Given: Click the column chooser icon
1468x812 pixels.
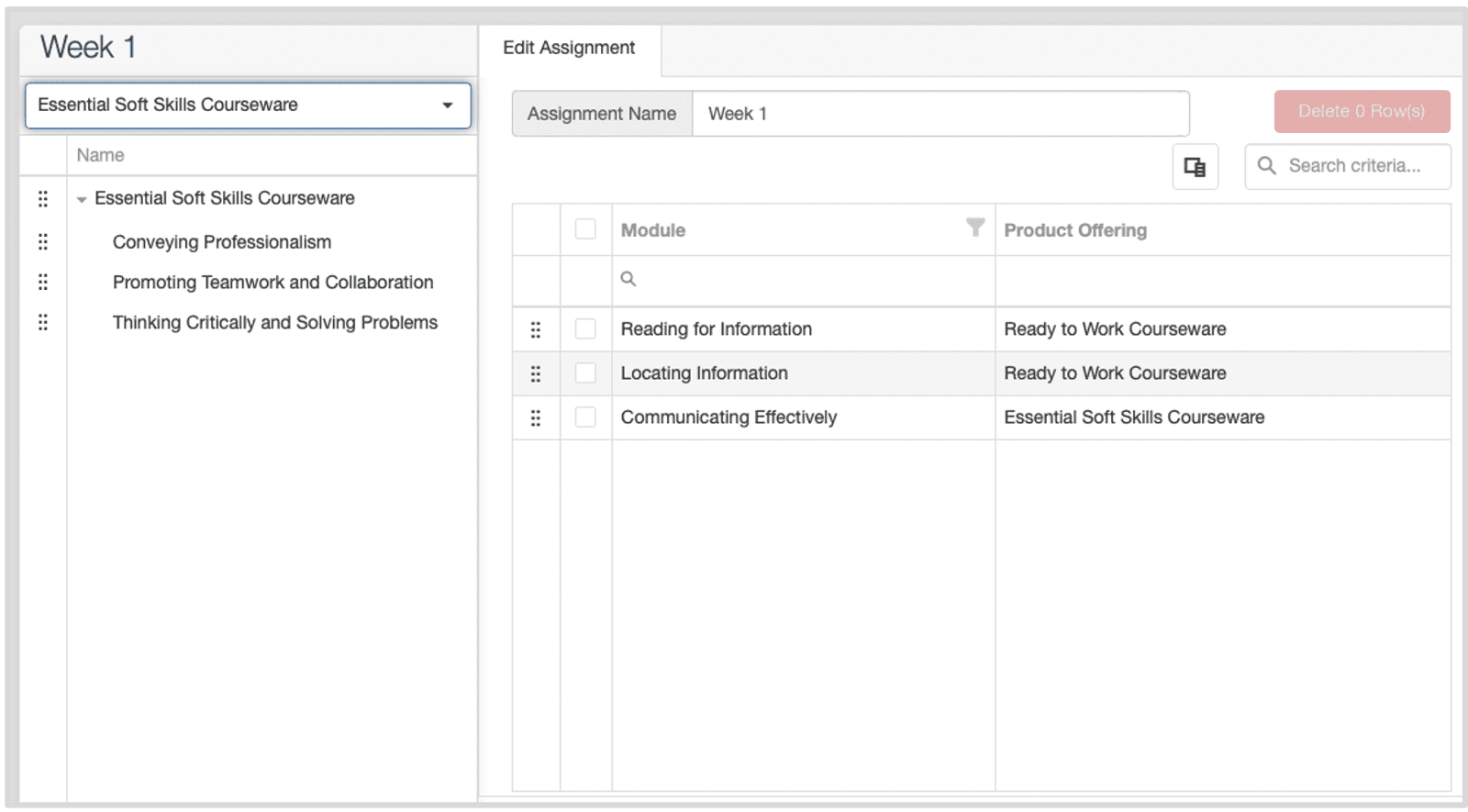Looking at the screenshot, I should coord(1195,167).
